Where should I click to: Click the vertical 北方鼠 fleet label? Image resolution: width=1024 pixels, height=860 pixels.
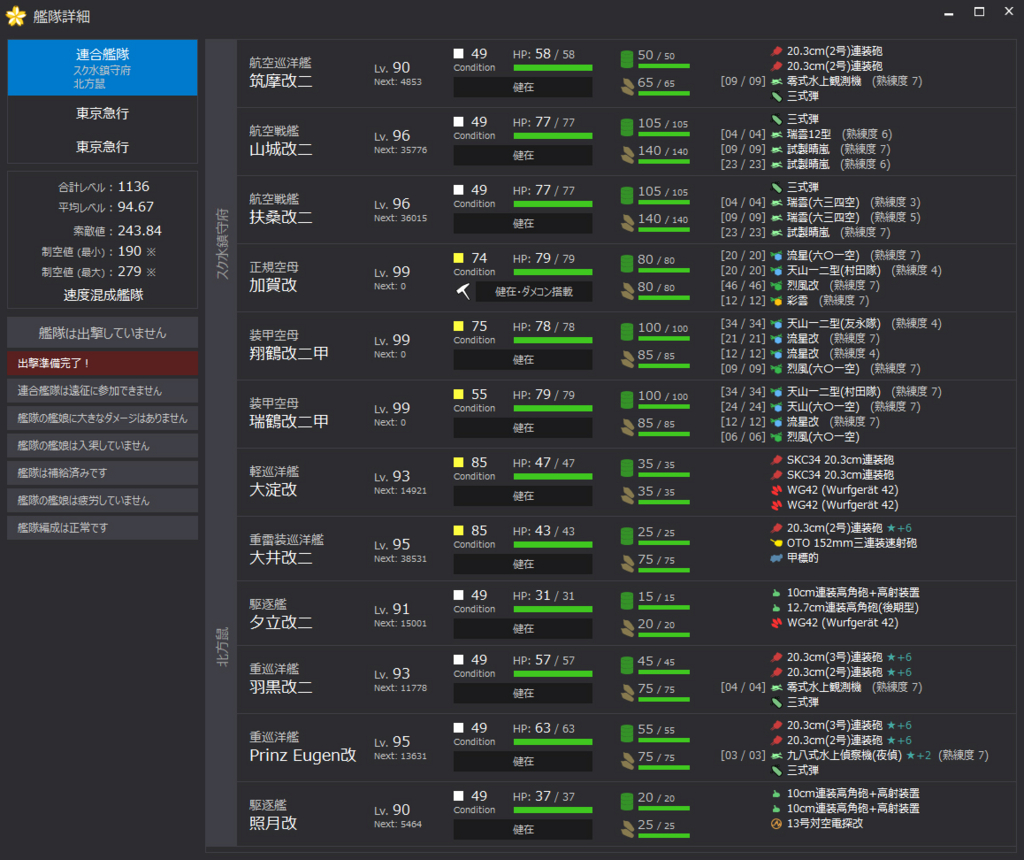[x=223, y=646]
